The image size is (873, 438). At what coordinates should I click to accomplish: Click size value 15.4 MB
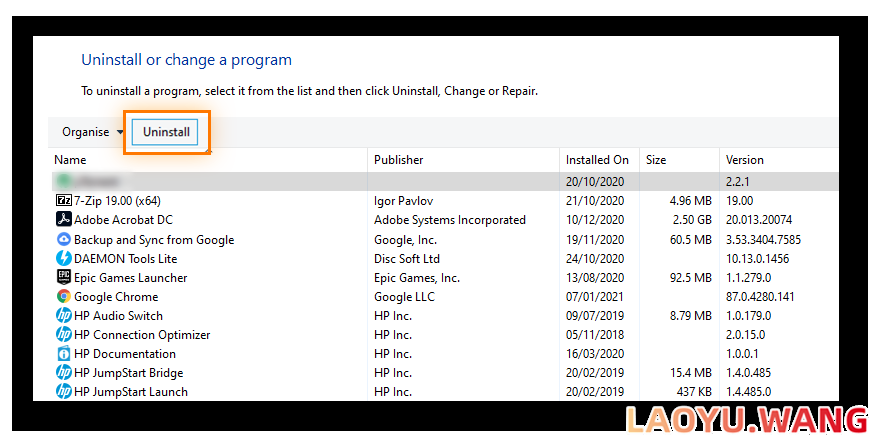tap(690, 372)
